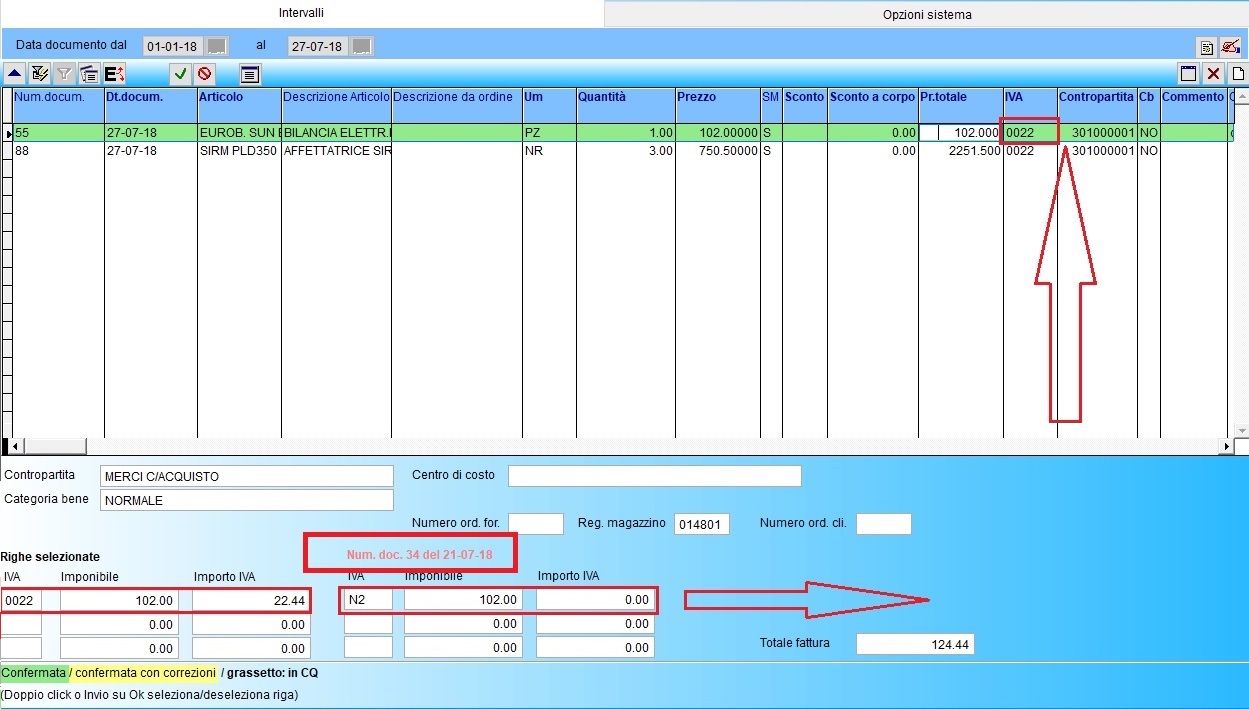Open the Opzioni sistema tab
Screen dimensions: 1249x709
coord(926,14)
